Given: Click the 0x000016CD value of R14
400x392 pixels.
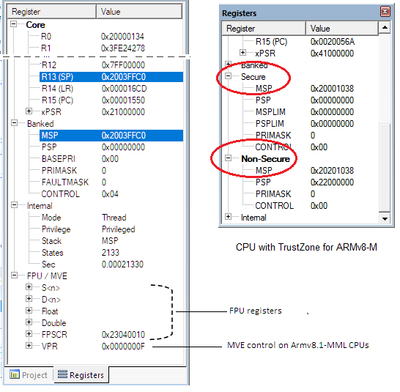Looking at the screenshot, I should (x=124, y=89).
